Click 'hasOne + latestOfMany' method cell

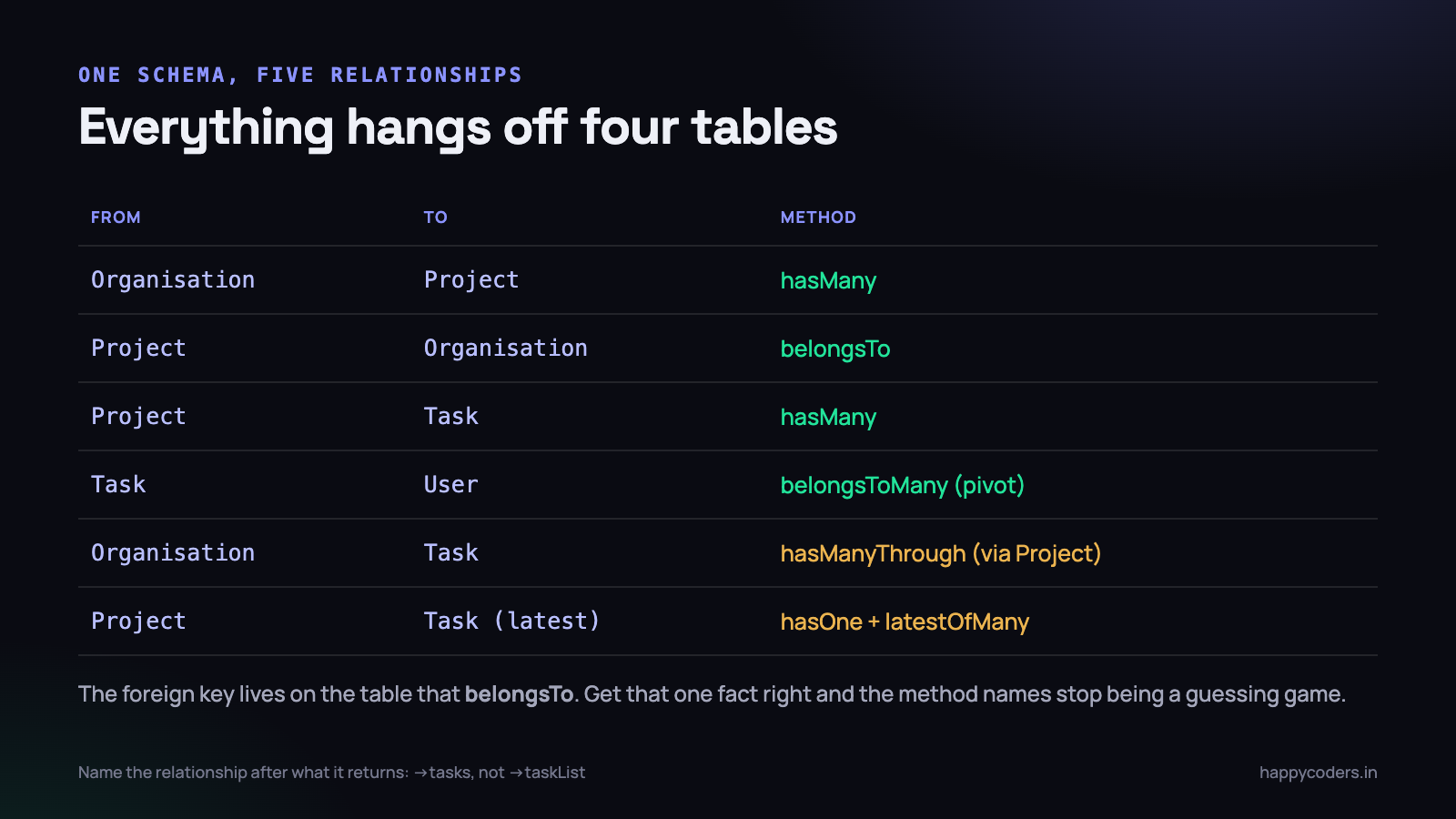pyautogui.click(x=905, y=622)
